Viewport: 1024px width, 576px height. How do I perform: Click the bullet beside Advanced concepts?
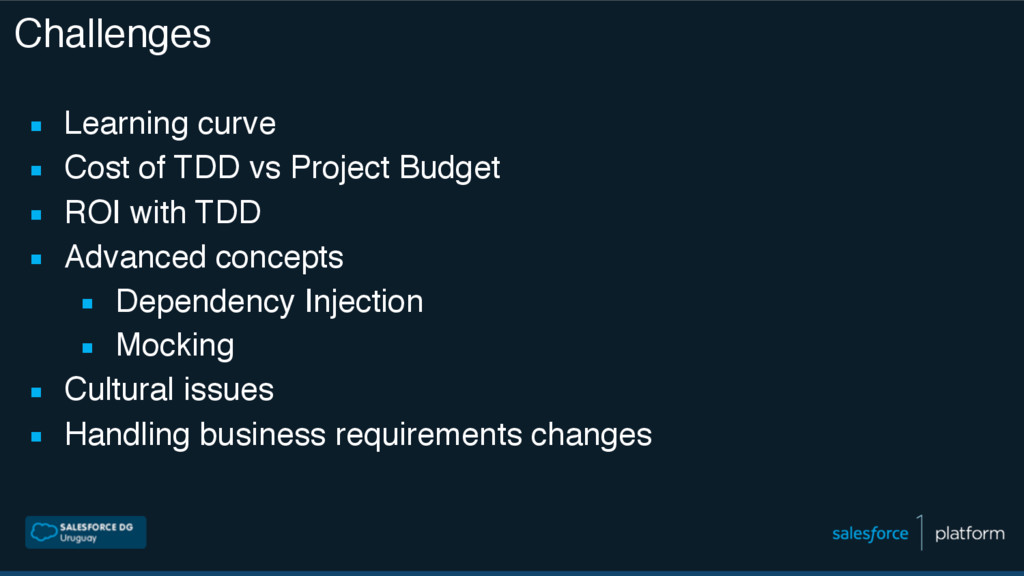tap(36, 259)
